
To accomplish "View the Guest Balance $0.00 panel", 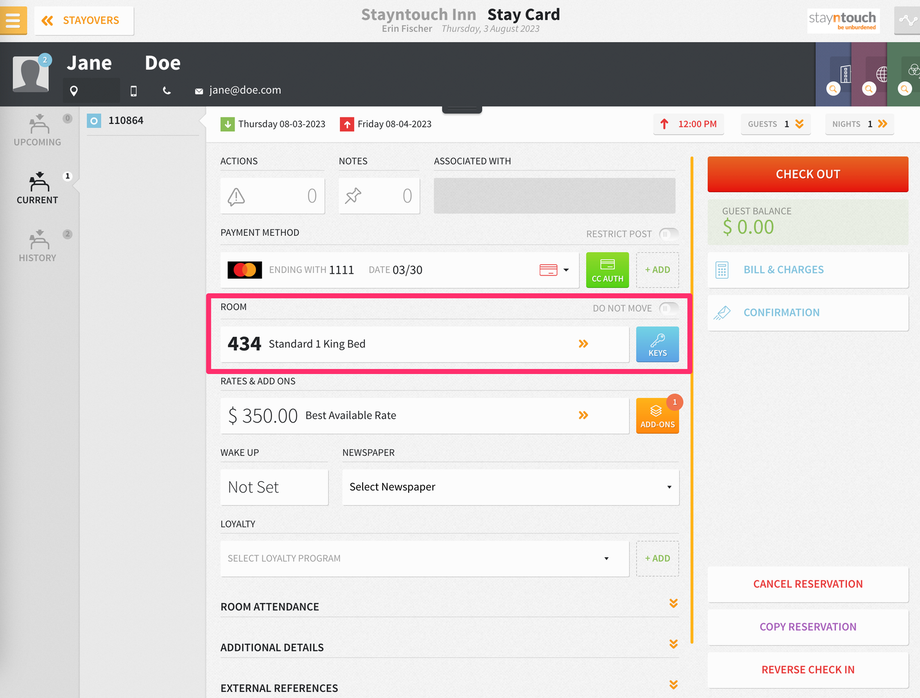I will (x=808, y=222).
